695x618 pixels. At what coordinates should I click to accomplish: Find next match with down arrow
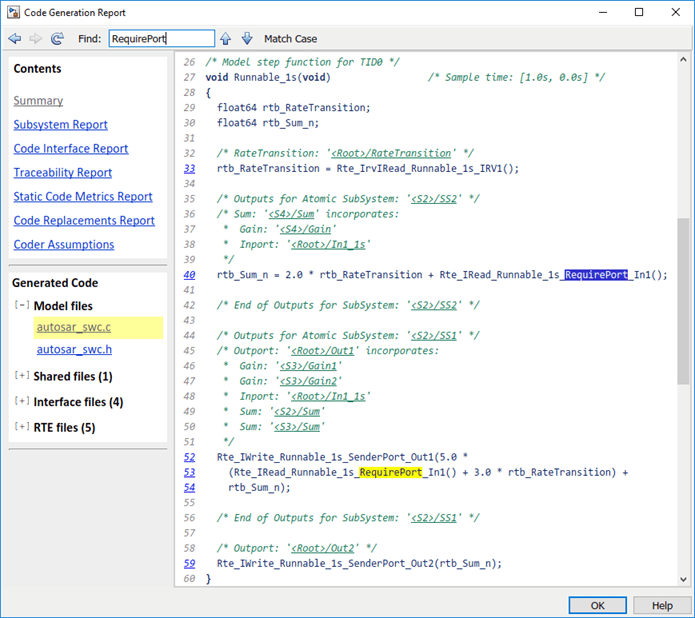(x=245, y=39)
